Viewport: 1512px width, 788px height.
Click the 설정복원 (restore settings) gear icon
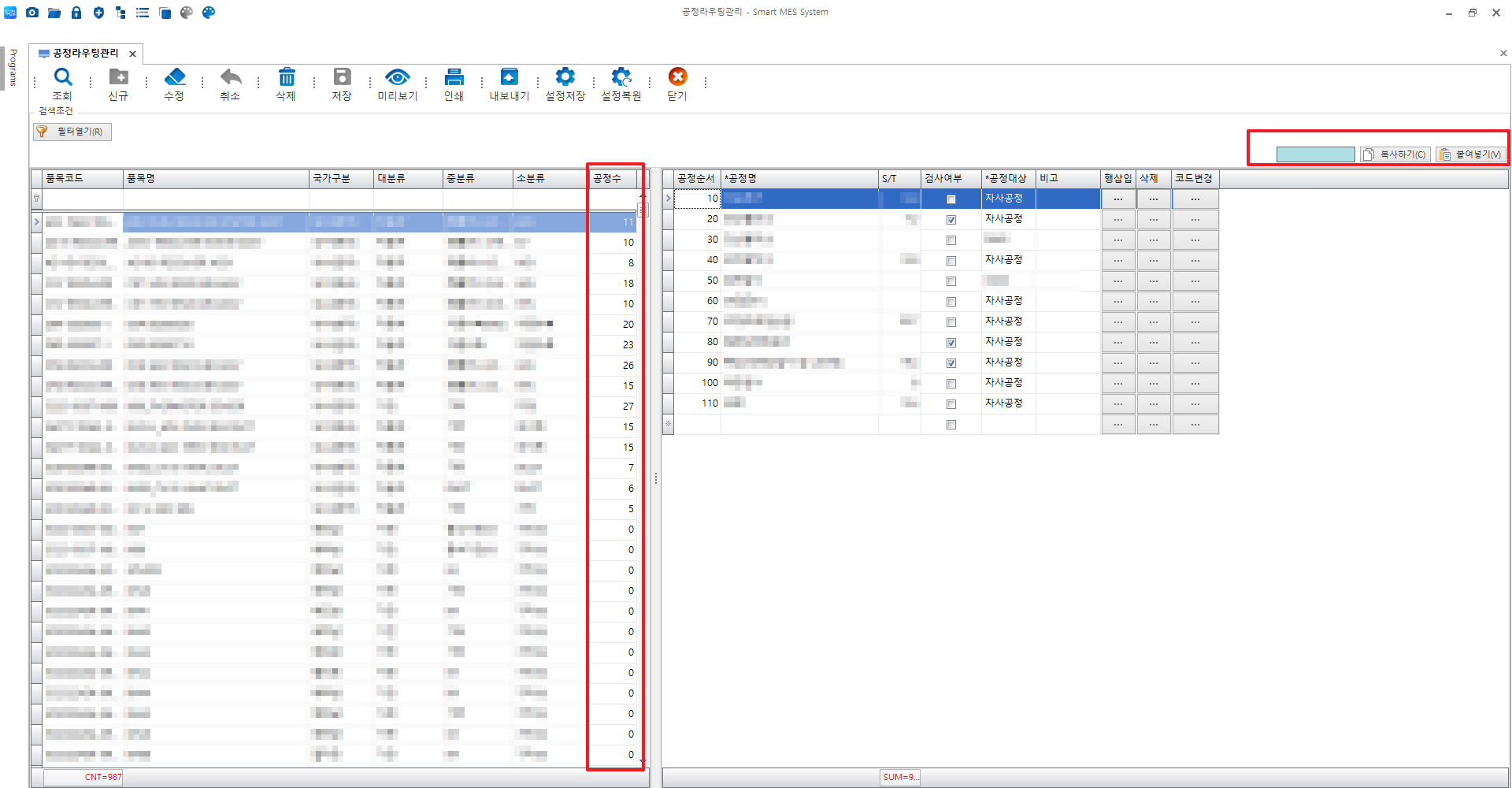pyautogui.click(x=621, y=77)
